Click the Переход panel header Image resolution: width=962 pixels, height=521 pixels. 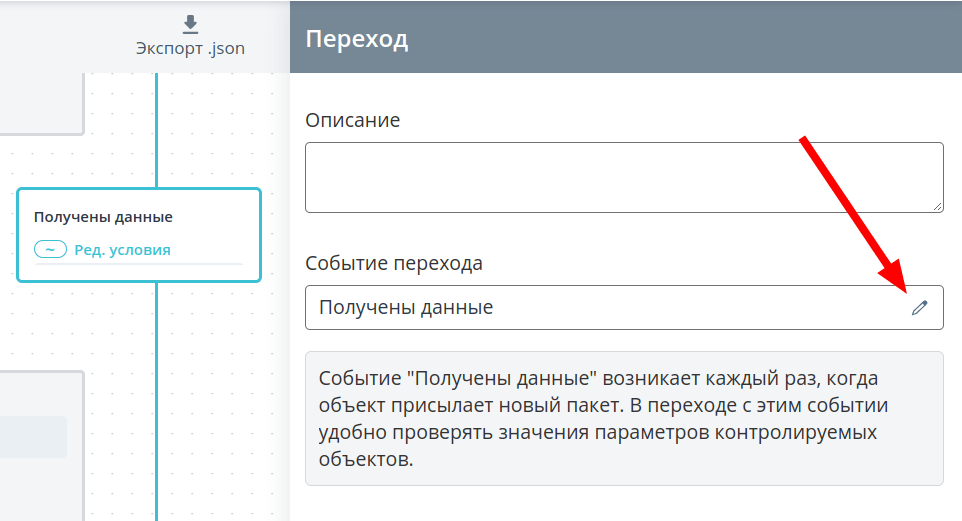coord(626,37)
